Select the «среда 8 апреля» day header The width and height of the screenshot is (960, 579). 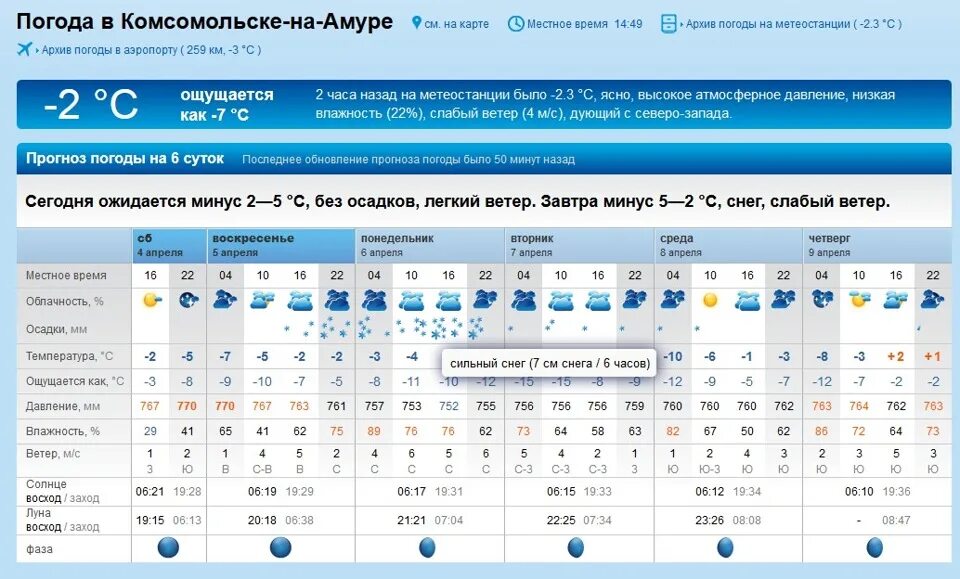pyautogui.click(x=728, y=245)
